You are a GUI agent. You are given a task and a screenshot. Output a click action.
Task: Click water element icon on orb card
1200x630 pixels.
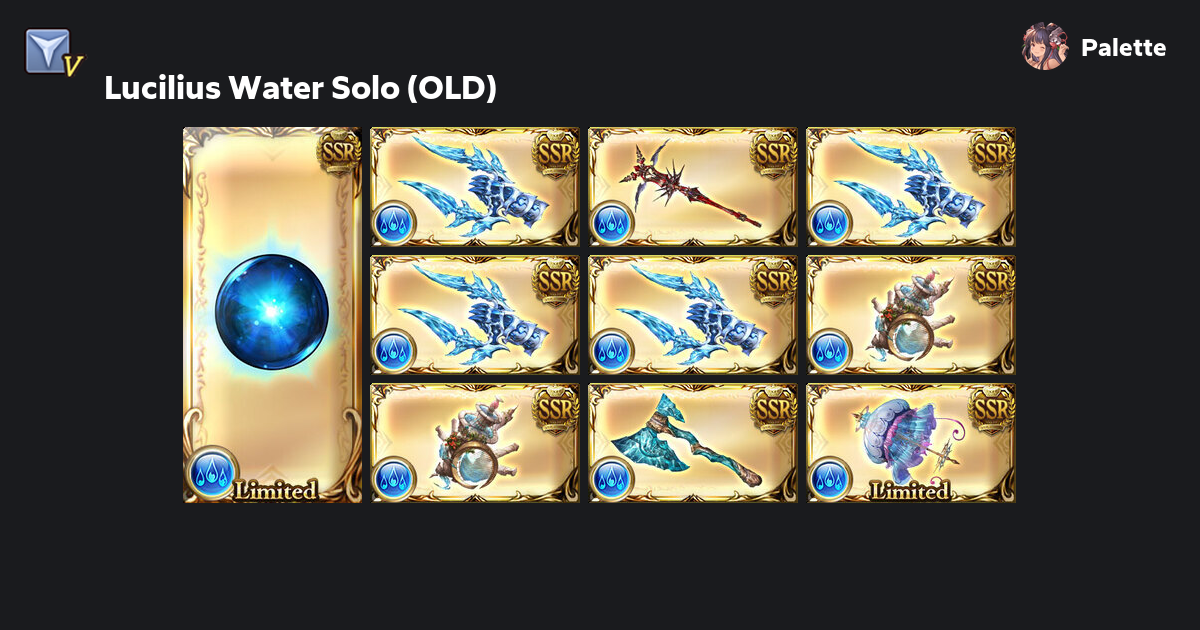click(212, 472)
